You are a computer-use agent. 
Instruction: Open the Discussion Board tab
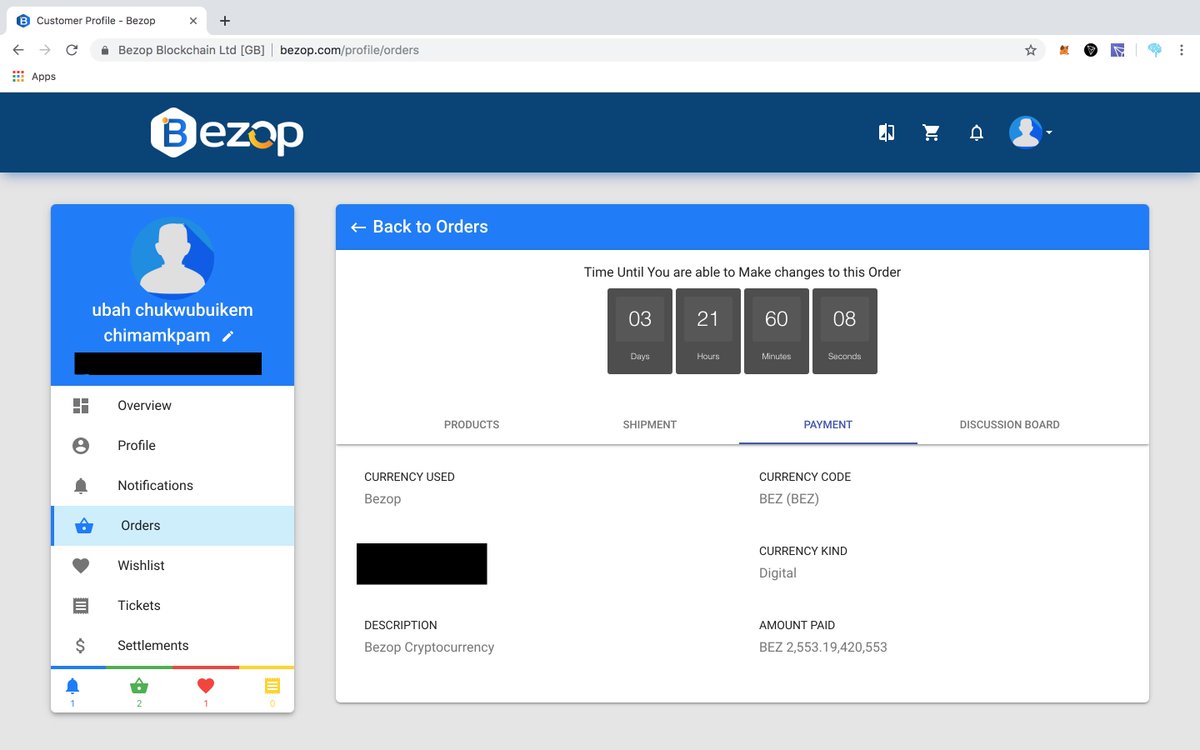tap(1008, 424)
